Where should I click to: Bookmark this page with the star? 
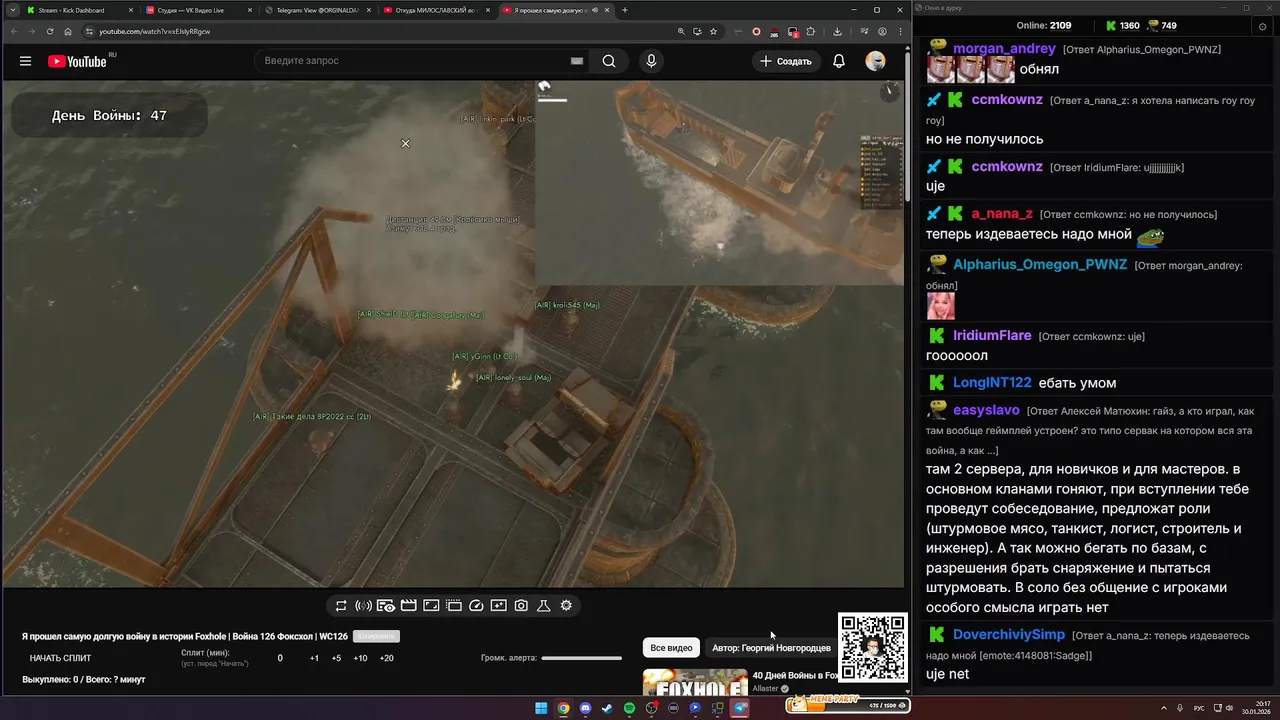[713, 31]
